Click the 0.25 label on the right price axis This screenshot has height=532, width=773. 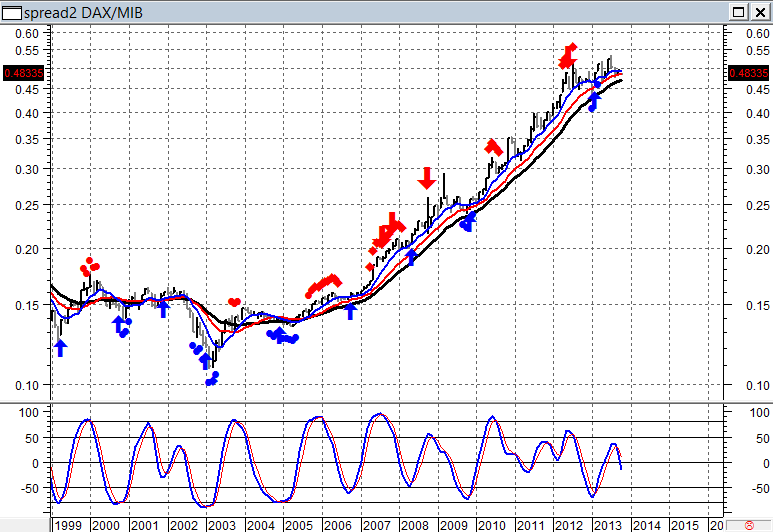tap(758, 206)
